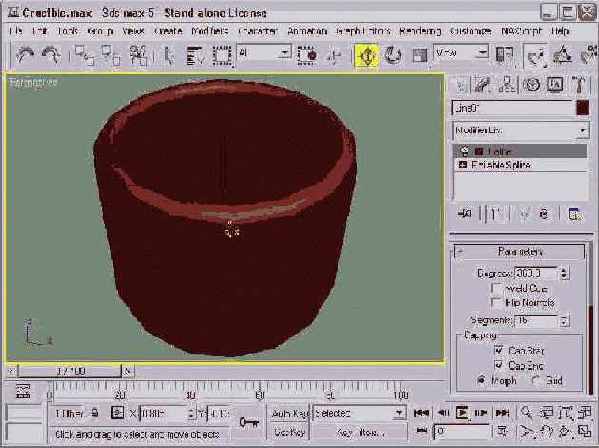This screenshot has width=599, height=448.
Task: Switch to the Display command panel tab
Action: (x=555, y=85)
